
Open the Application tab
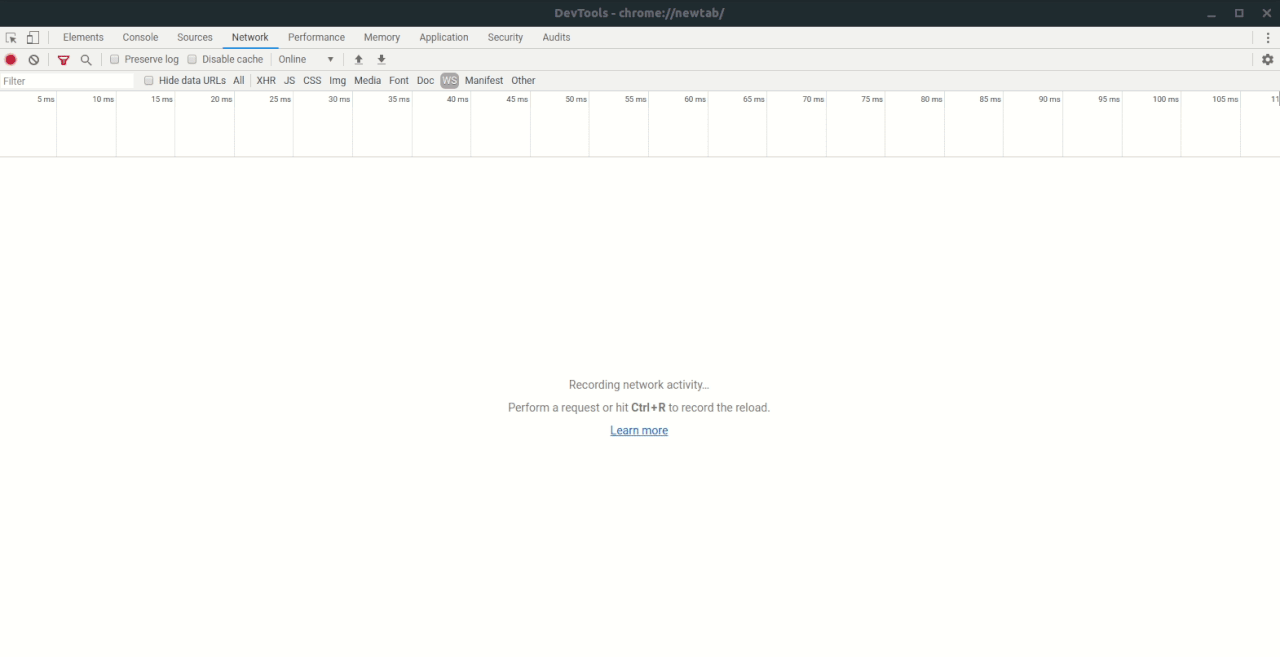(x=444, y=37)
